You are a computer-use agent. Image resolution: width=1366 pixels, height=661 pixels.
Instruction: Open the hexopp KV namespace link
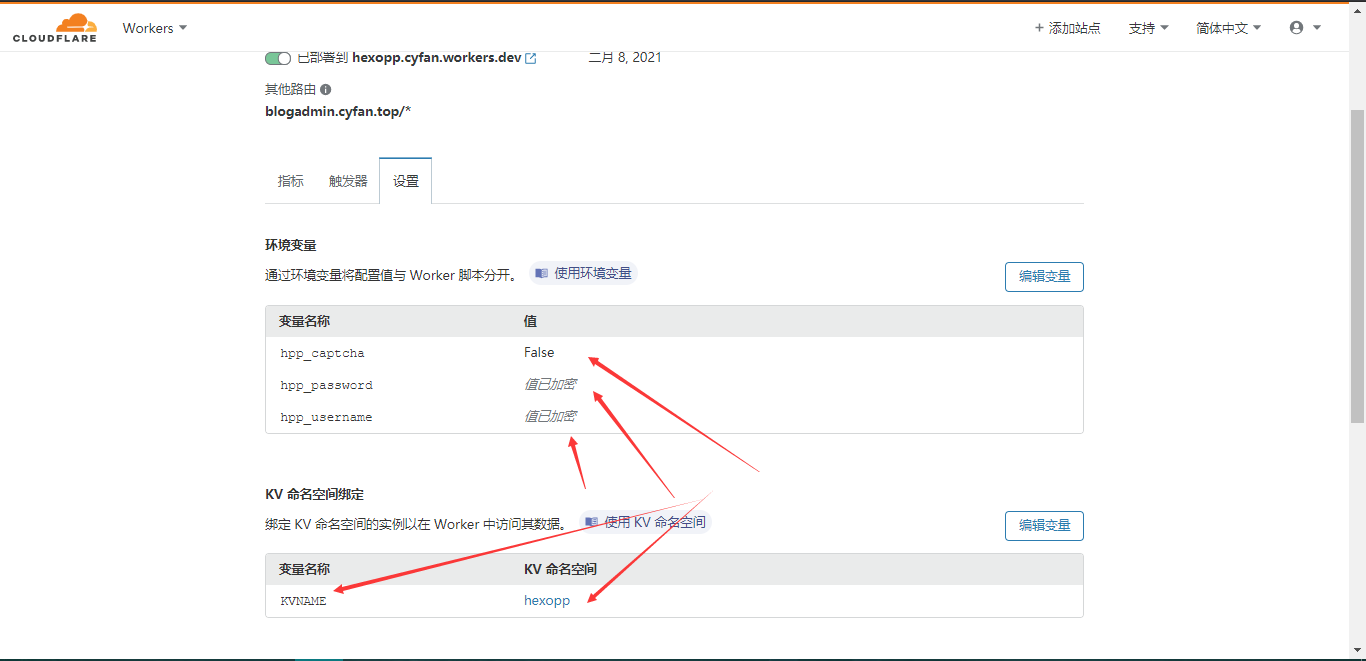click(x=547, y=601)
